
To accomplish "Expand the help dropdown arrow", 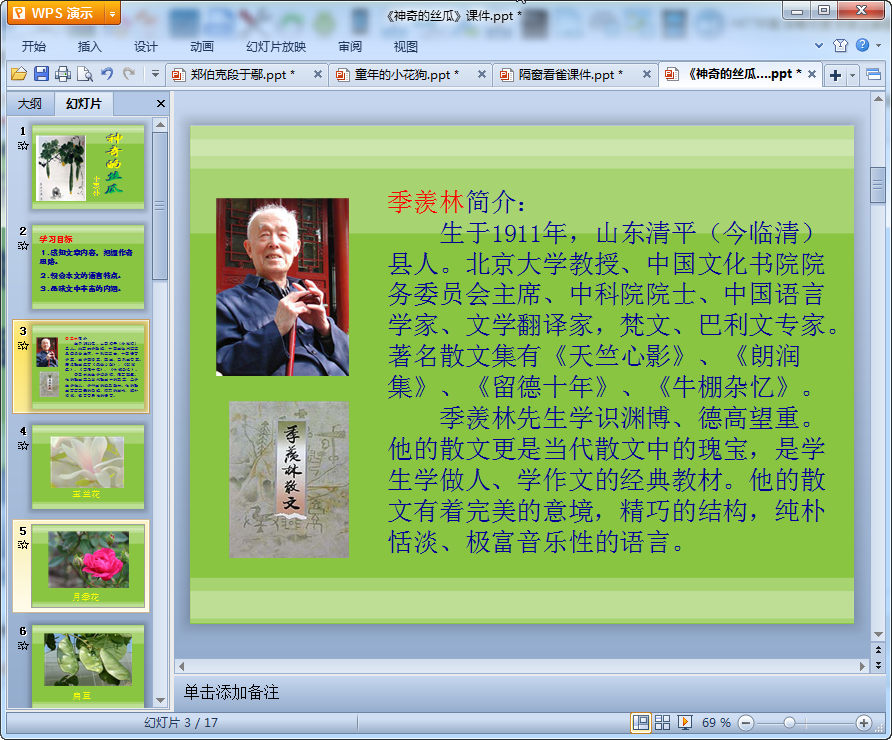I will point(878,46).
